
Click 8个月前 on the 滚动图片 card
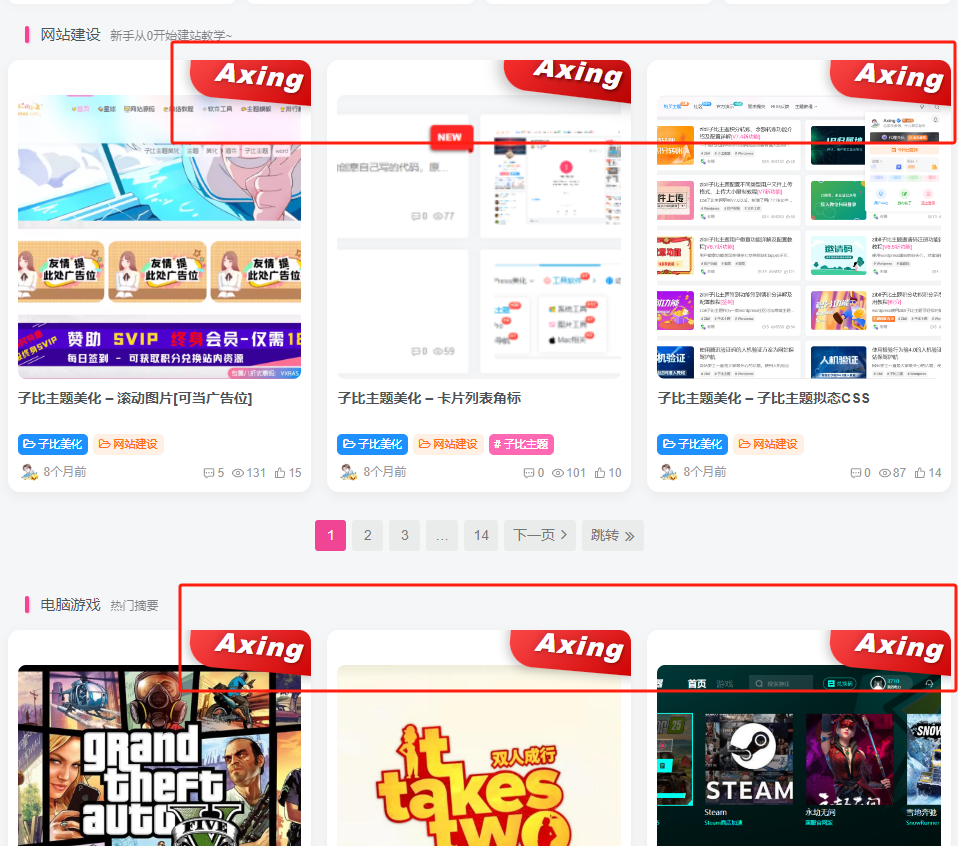pyautogui.click(x=65, y=472)
